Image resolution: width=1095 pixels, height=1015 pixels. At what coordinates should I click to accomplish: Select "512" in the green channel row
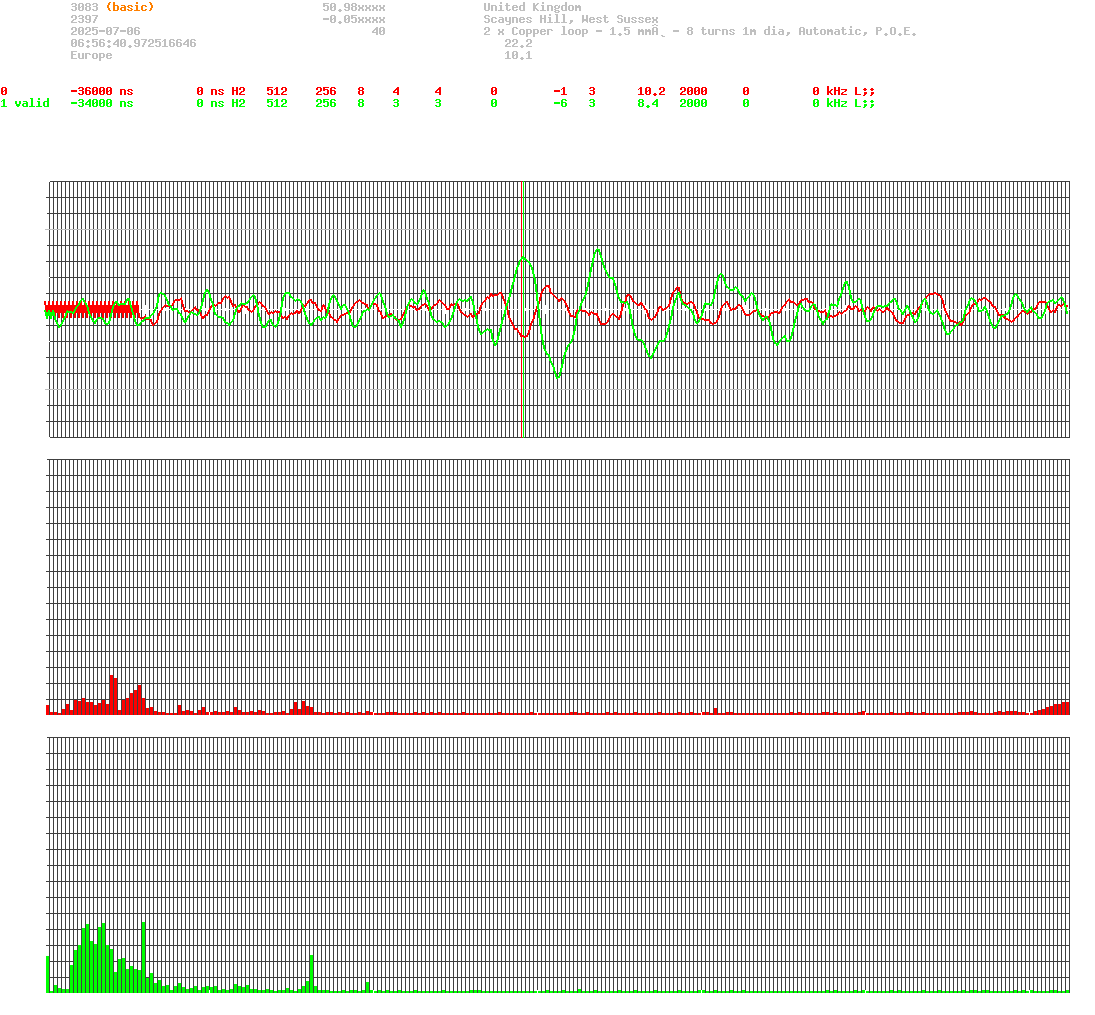(x=277, y=103)
